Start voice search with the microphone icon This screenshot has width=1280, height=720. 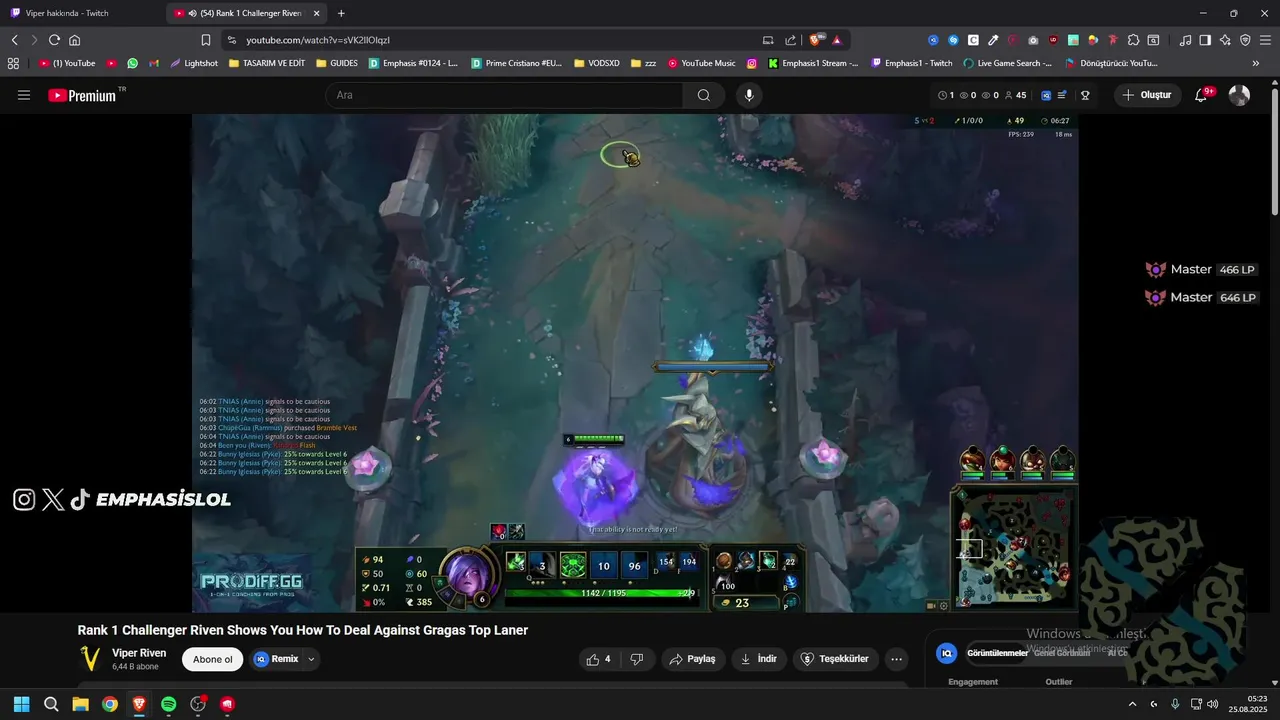click(x=749, y=95)
